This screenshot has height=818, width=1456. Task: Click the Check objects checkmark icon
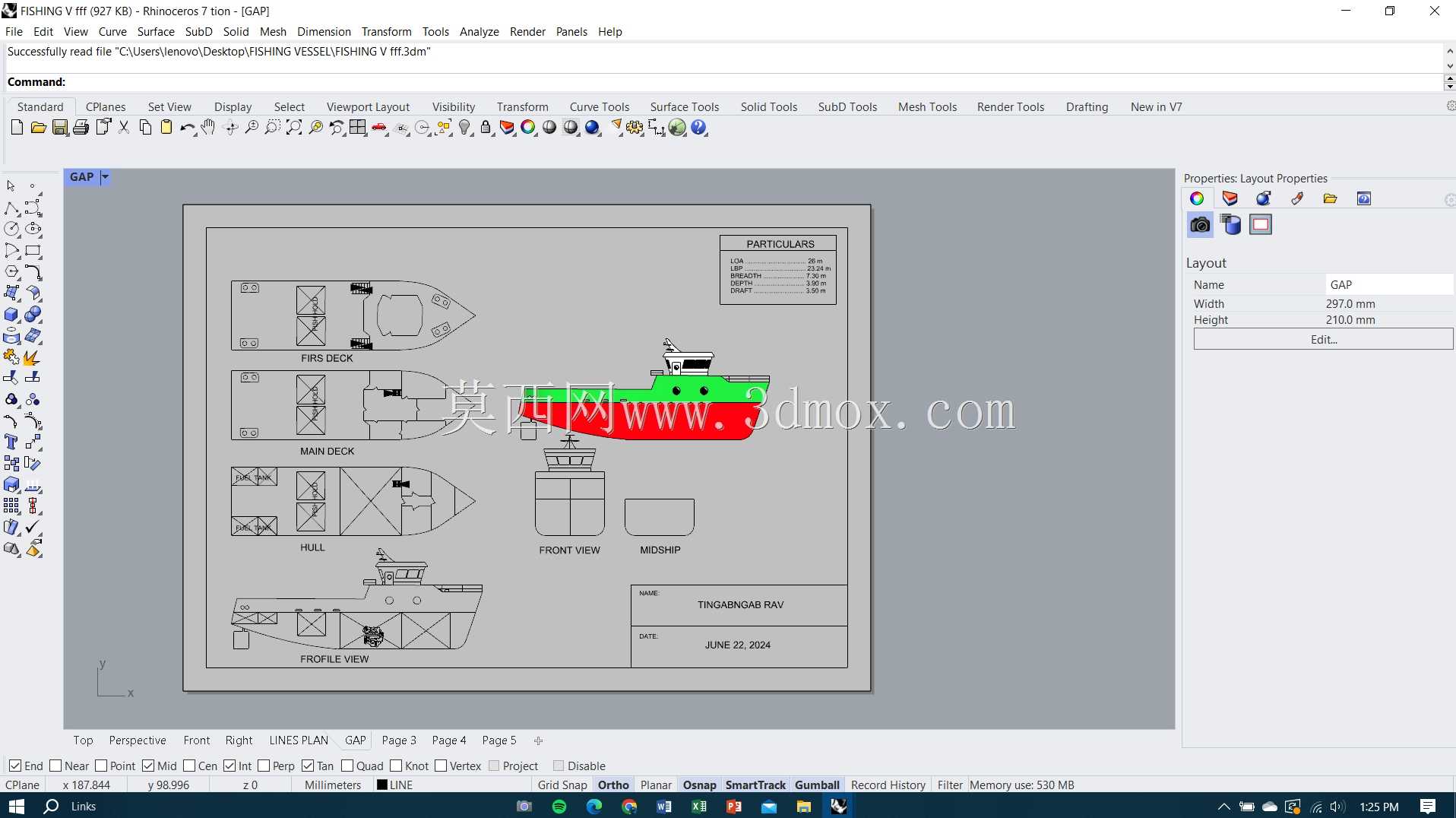tap(33, 527)
